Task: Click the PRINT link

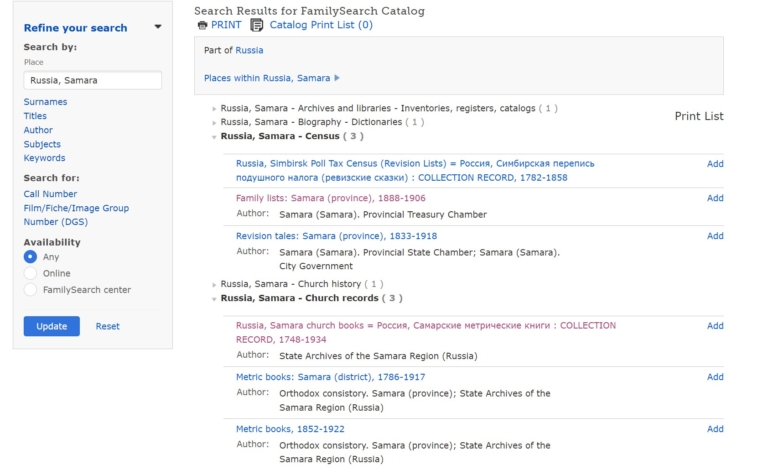Action: tap(226, 25)
